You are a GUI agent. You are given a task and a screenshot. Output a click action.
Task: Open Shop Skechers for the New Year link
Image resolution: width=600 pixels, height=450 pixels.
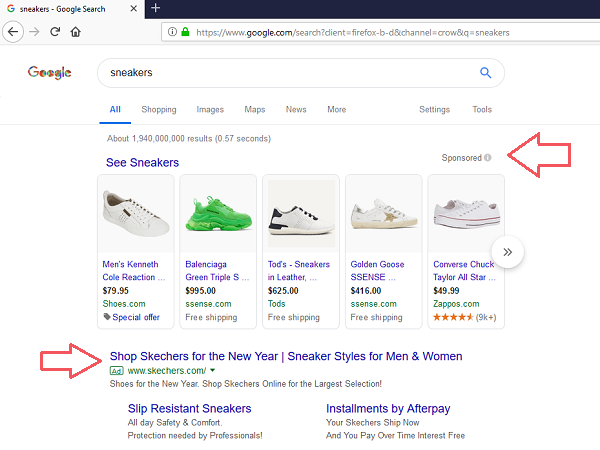point(286,356)
